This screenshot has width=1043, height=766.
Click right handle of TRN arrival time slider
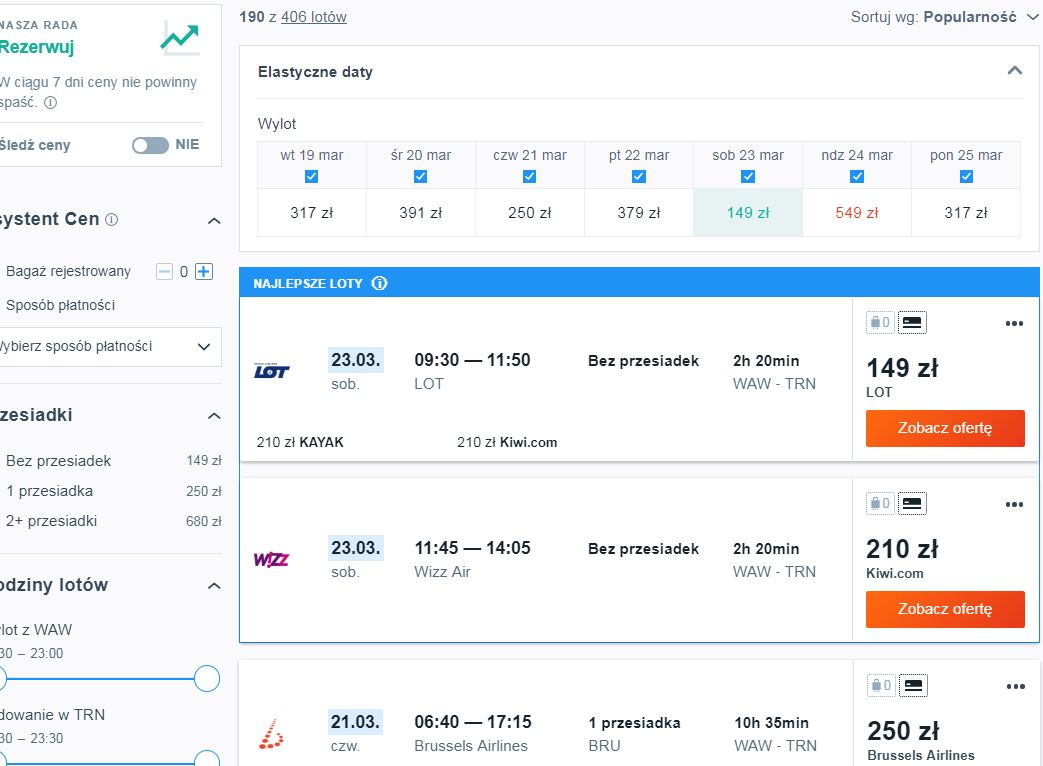tap(207, 759)
